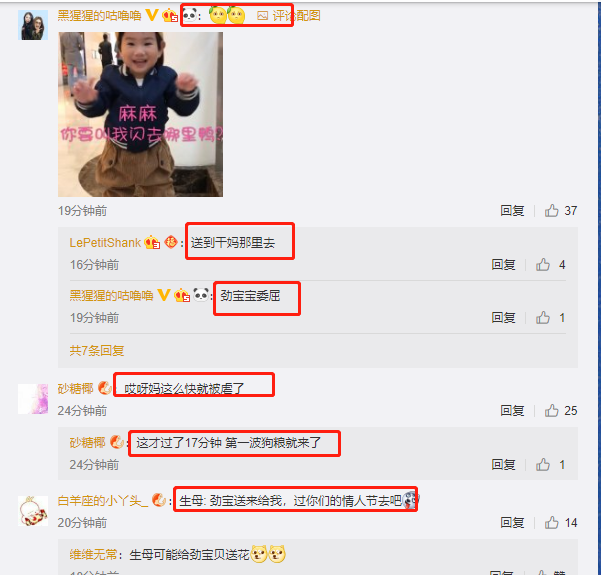Open 白羊座的小丫头_ avatar picture
Image resolution: width=601 pixels, height=575 pixels.
[x=33, y=511]
